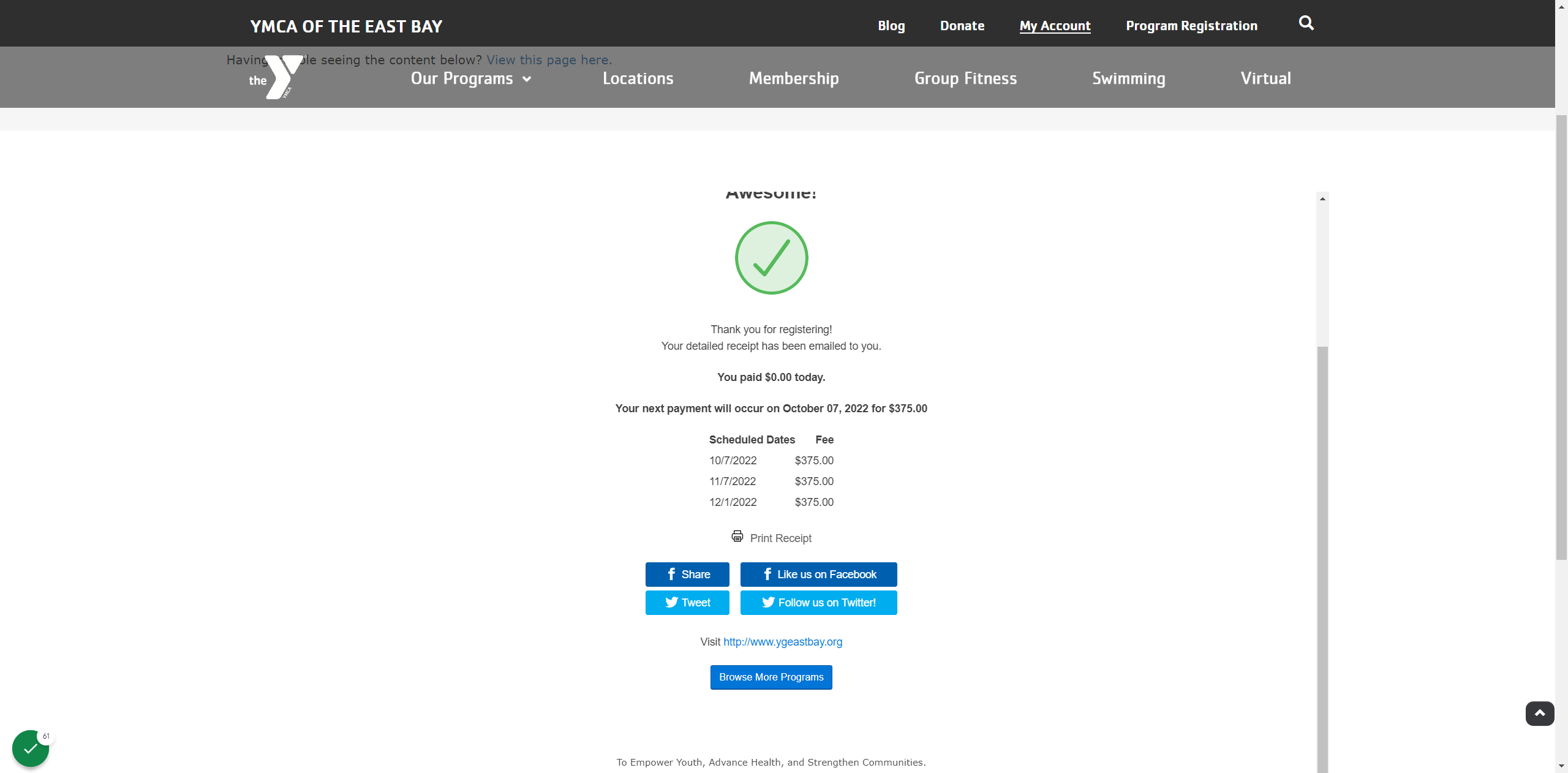Click the printer icon for receipt
This screenshot has height=773, width=1568.
[x=737, y=537]
